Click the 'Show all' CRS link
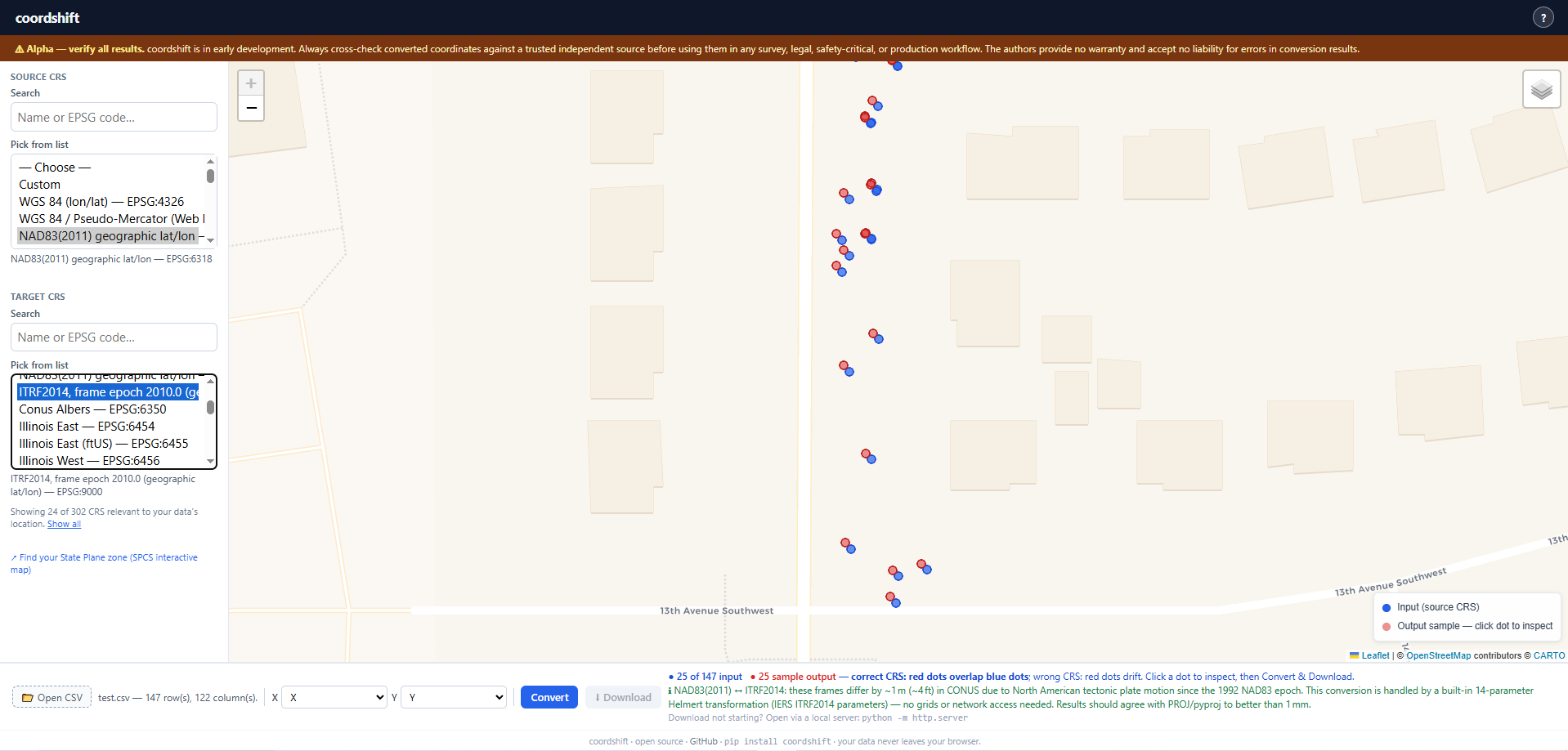 [x=64, y=525]
